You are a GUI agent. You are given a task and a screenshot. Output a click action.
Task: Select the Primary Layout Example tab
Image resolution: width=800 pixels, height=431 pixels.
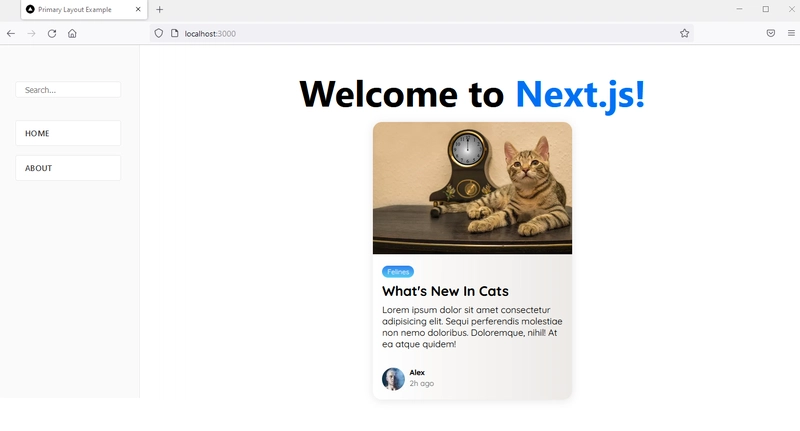click(84, 10)
